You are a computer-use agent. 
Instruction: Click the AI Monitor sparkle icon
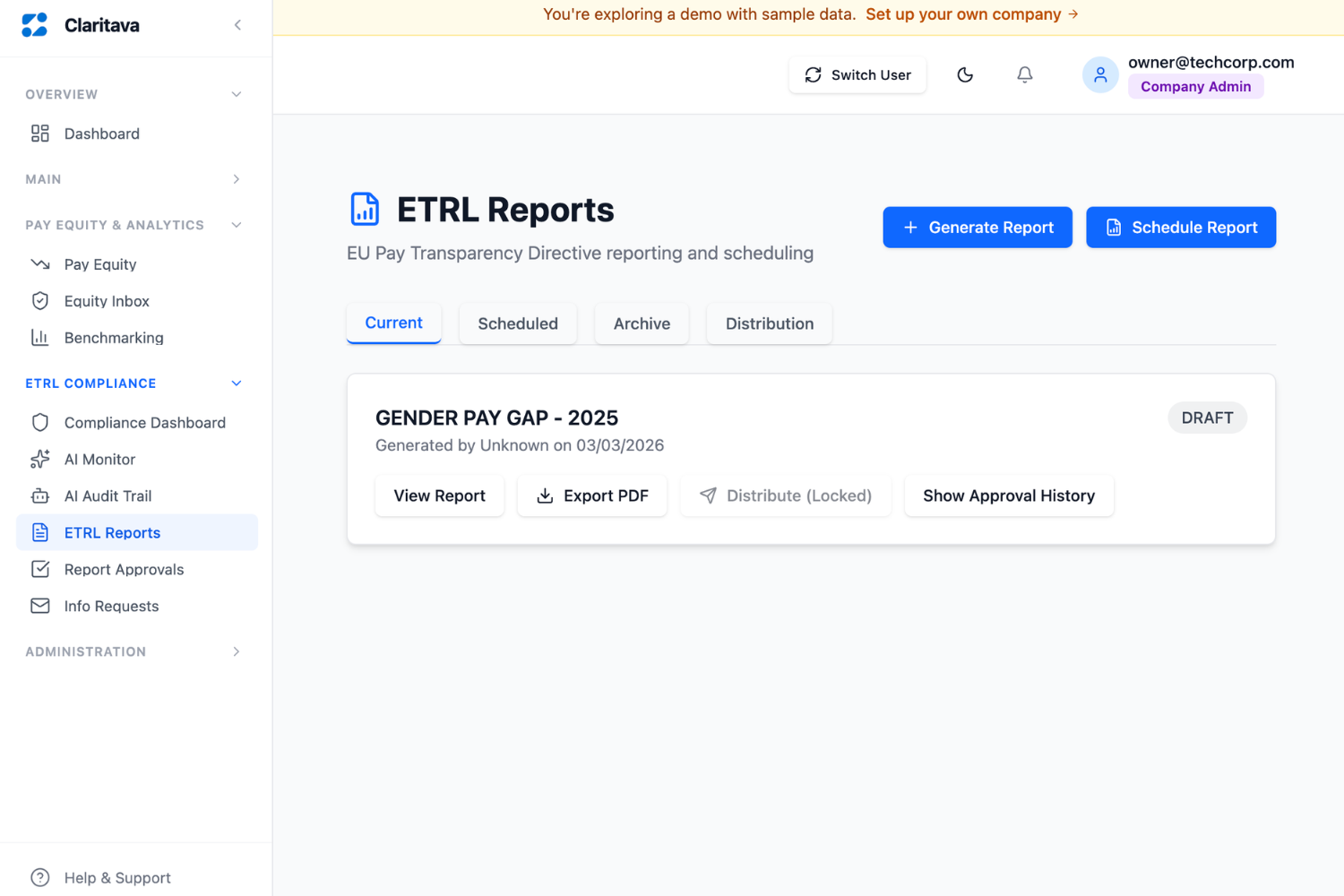pyautogui.click(x=40, y=459)
